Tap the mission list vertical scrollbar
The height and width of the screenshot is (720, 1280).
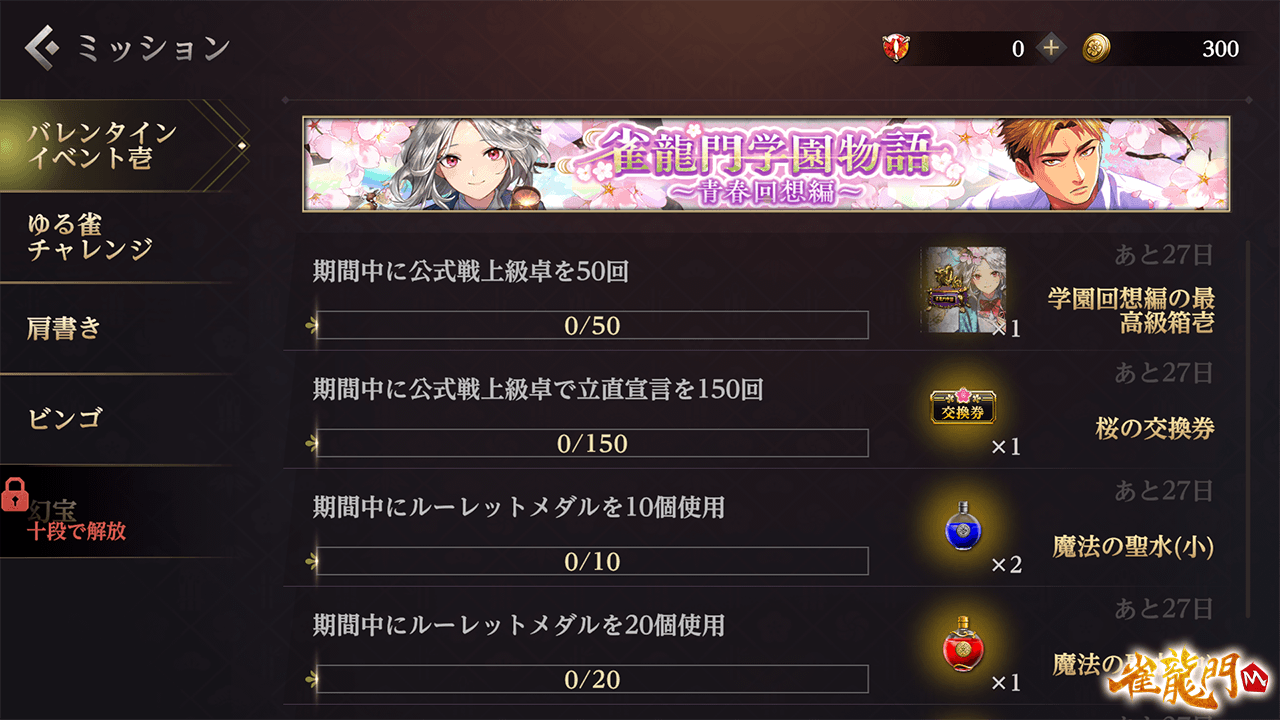(x=1247, y=430)
